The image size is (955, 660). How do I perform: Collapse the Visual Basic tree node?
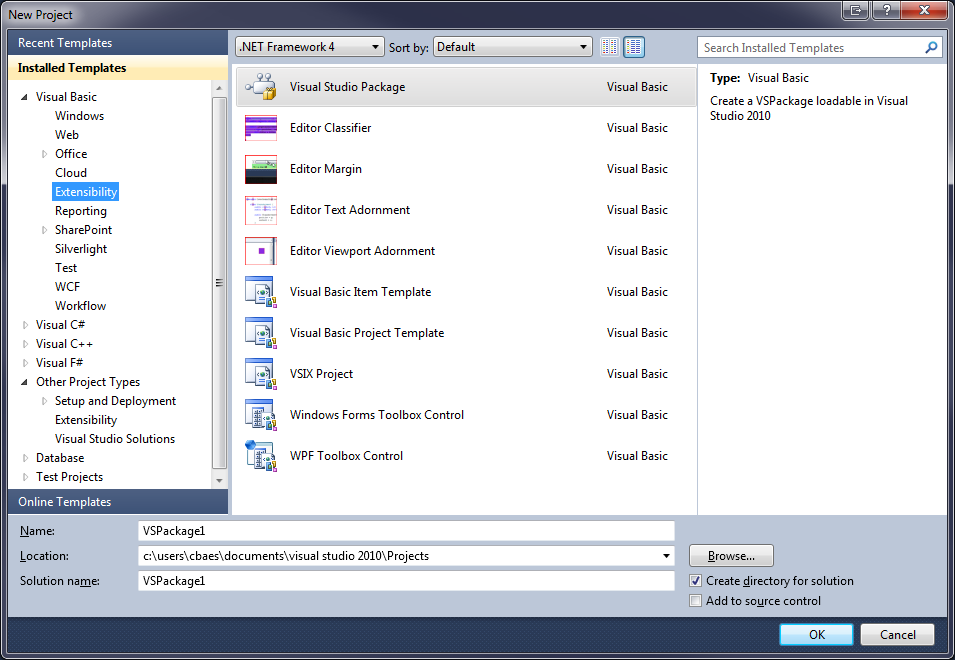coord(24,97)
